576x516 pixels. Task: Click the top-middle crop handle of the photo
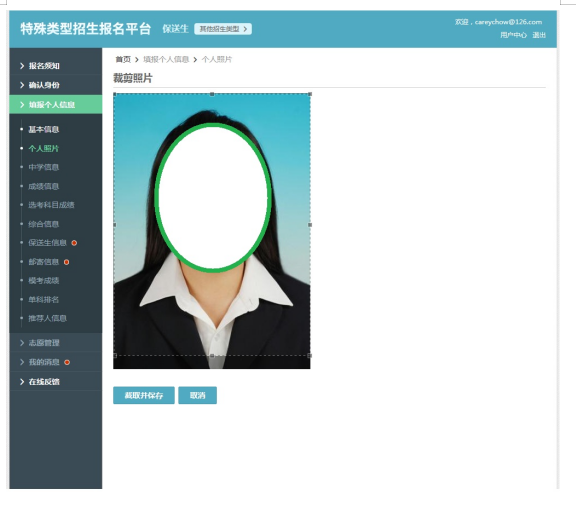coord(212,94)
